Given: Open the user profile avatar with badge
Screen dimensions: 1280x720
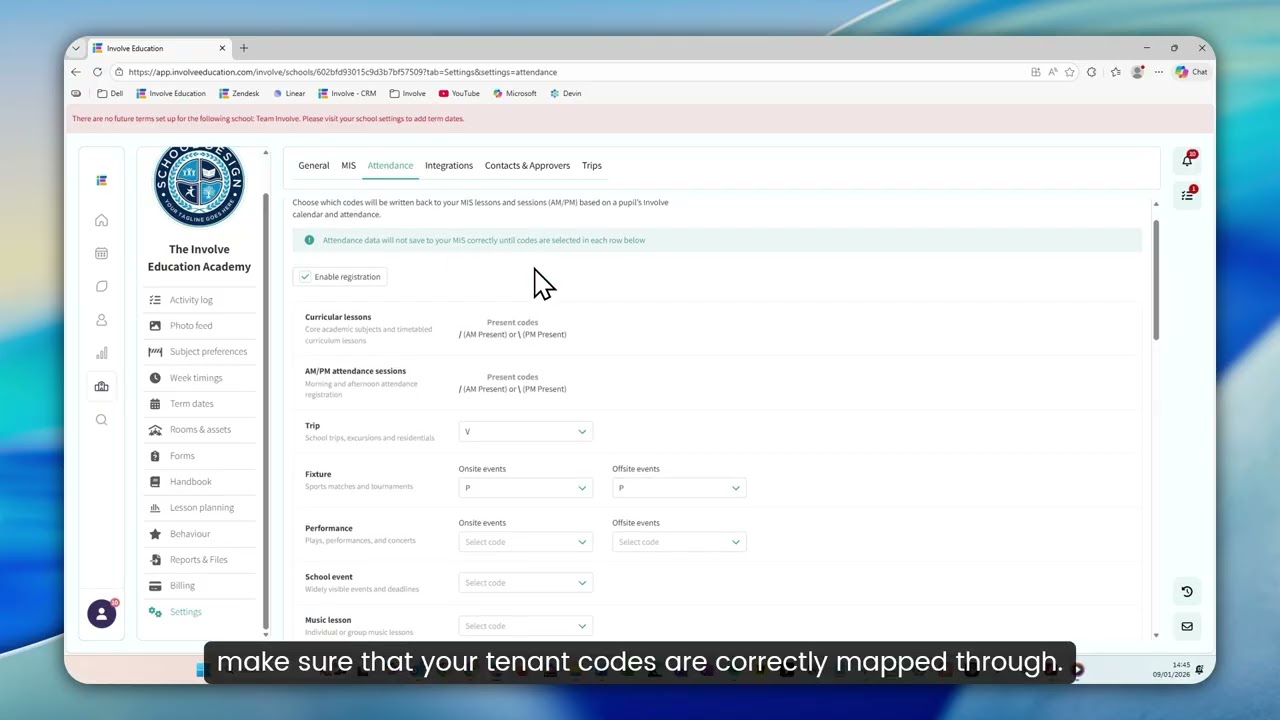Looking at the screenshot, I should tap(101, 613).
